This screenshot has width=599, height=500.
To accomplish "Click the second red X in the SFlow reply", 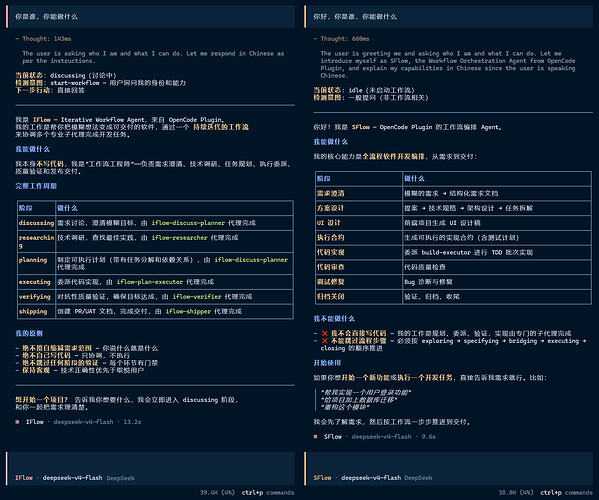I will (x=325, y=341).
